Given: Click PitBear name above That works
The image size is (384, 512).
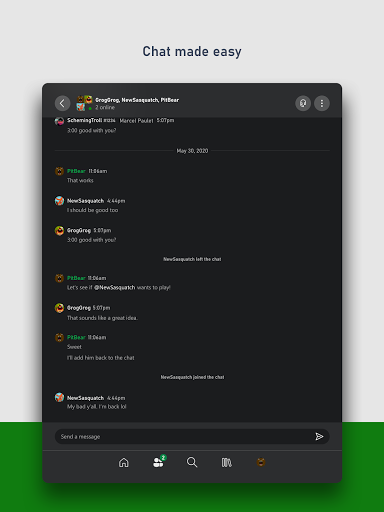Looking at the screenshot, I should pyautogui.click(x=76, y=171).
